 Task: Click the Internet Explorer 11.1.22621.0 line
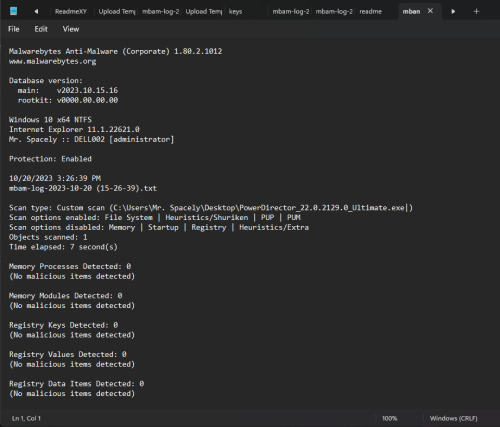74,129
